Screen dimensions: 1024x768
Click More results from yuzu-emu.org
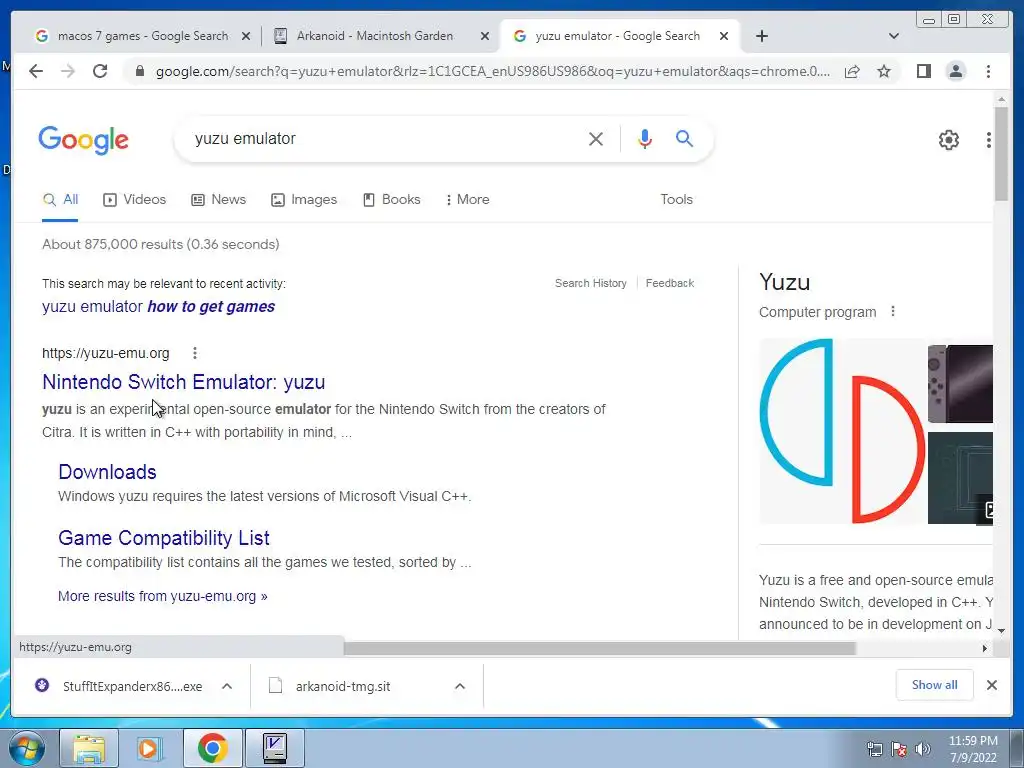click(x=163, y=596)
